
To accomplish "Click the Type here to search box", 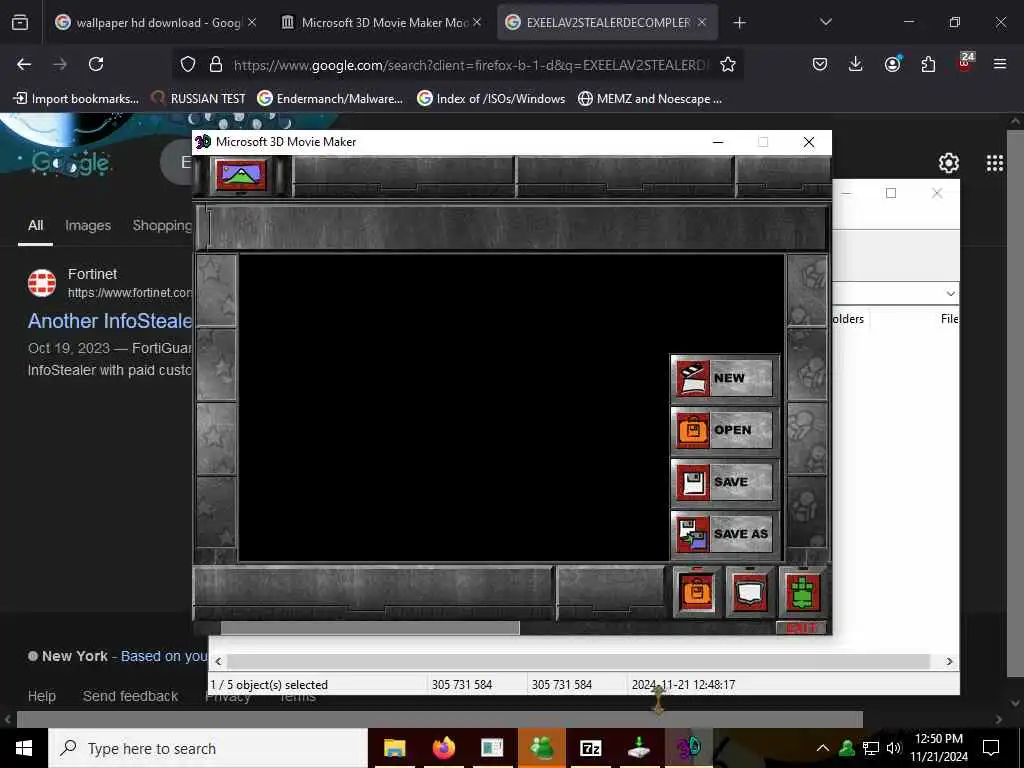I will [208, 748].
